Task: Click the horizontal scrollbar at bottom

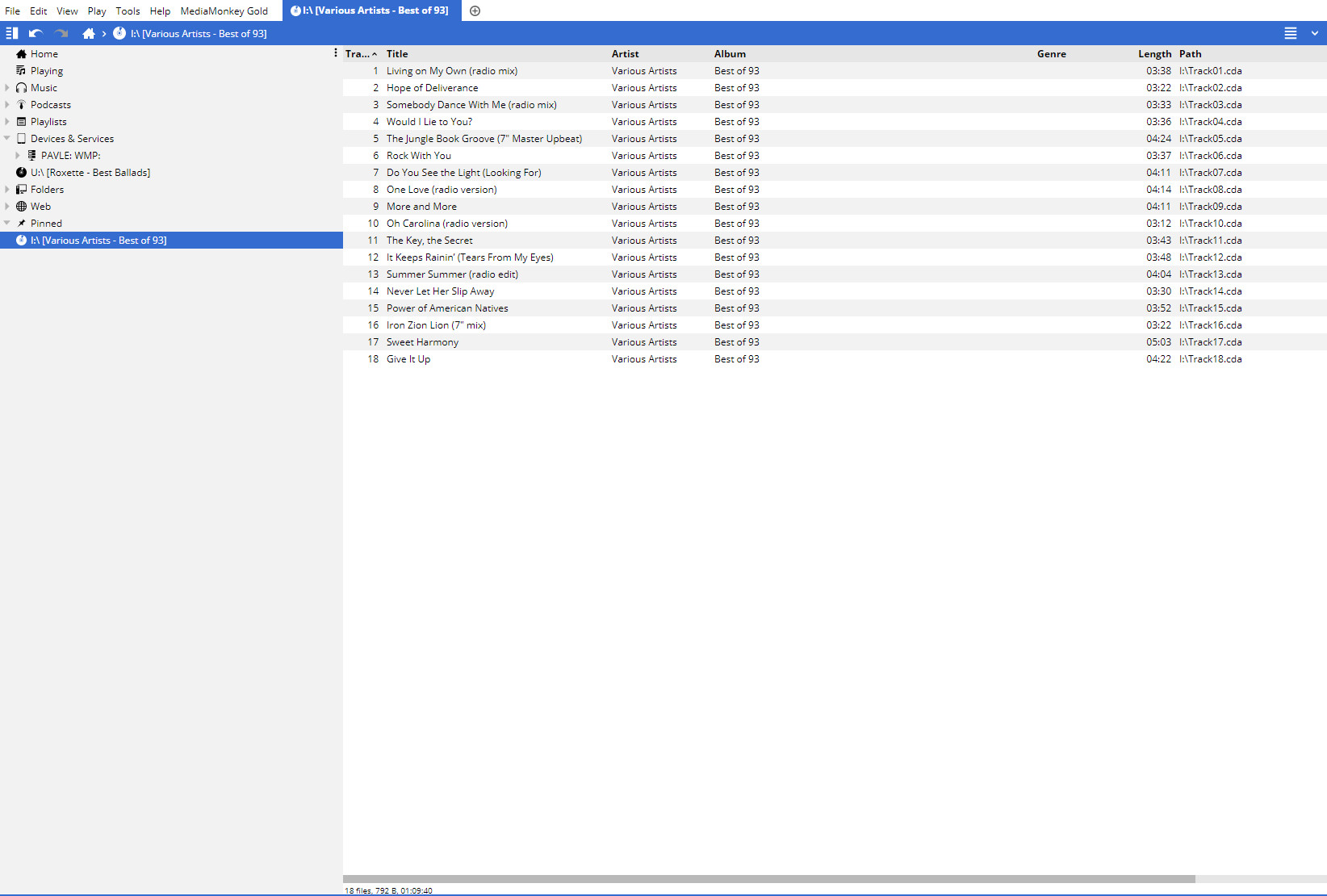Action: (768, 879)
